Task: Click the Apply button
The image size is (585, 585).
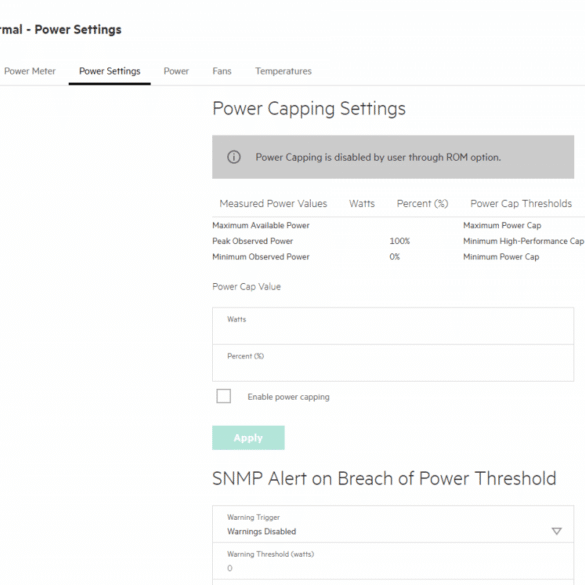Action: coord(248,438)
